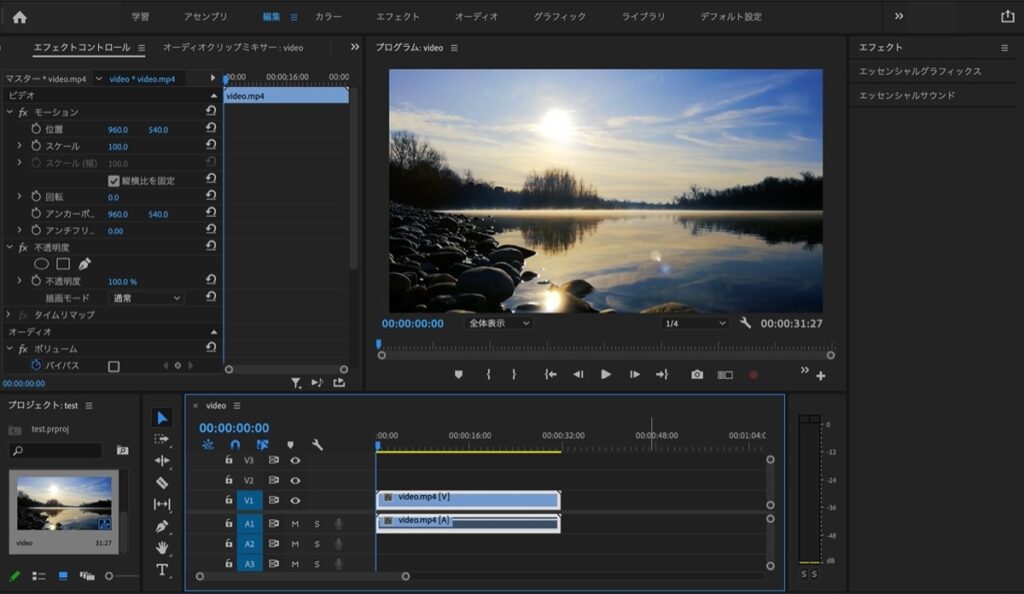Open the 学習 workspace
This screenshot has width=1024, height=594.
pyautogui.click(x=140, y=16)
